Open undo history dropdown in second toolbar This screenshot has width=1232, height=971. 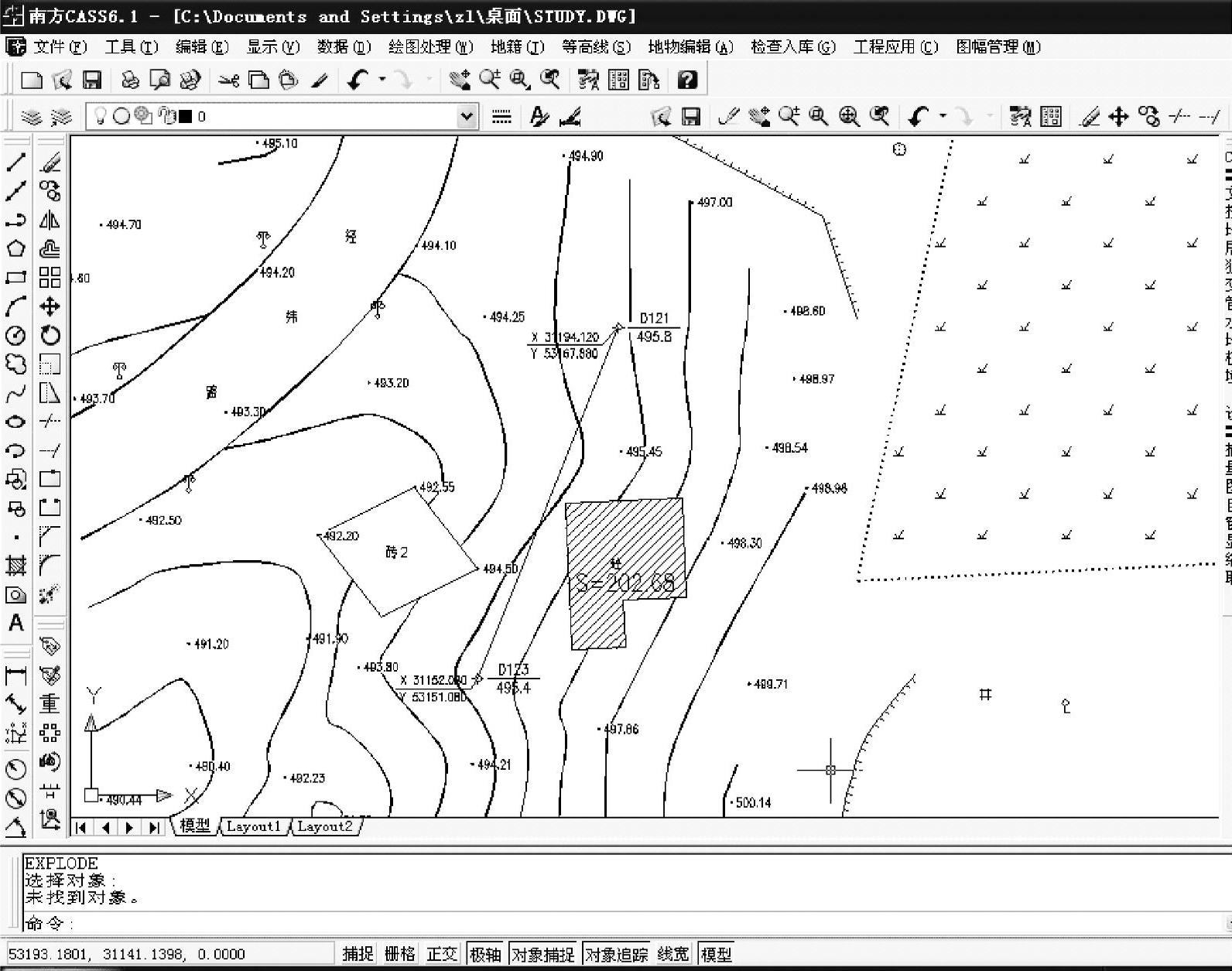[x=943, y=117]
